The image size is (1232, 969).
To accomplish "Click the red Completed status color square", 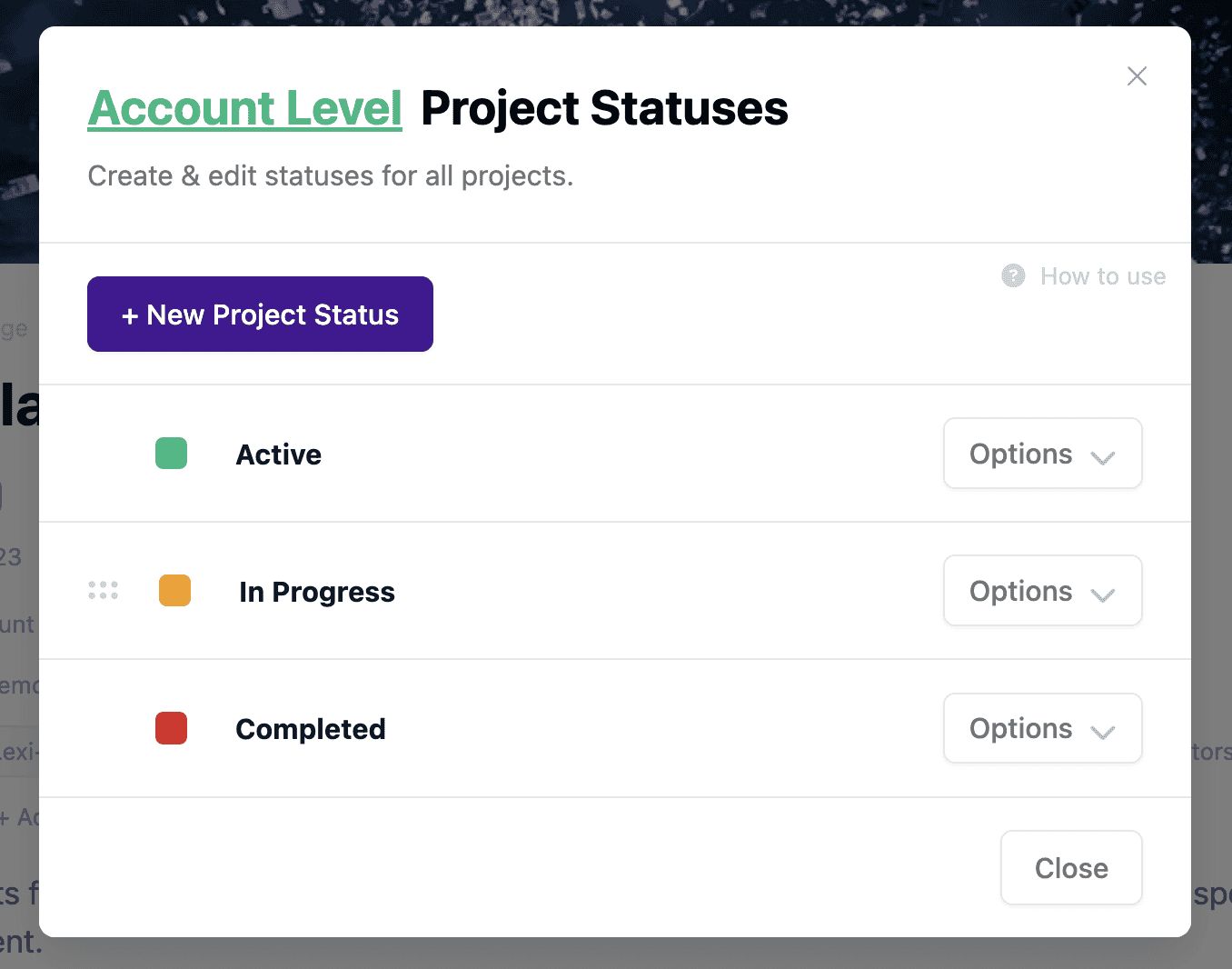I will [171, 728].
